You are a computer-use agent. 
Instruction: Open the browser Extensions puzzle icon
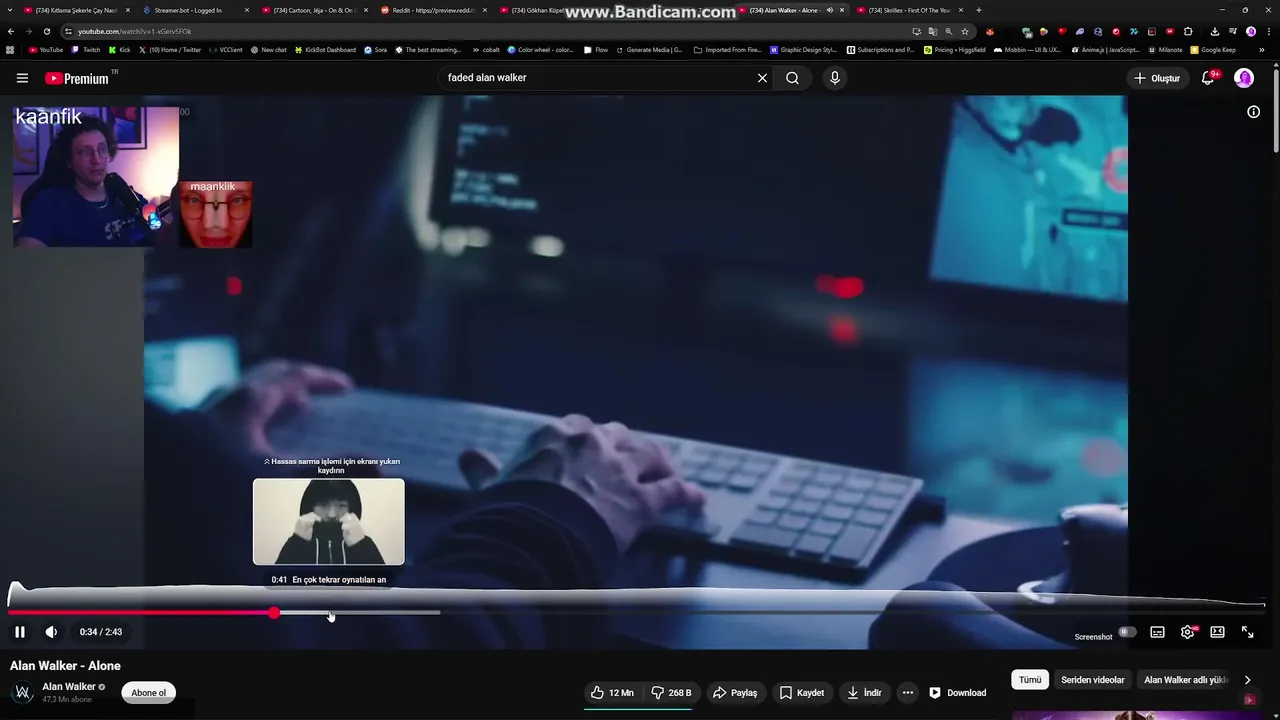[1188, 31]
